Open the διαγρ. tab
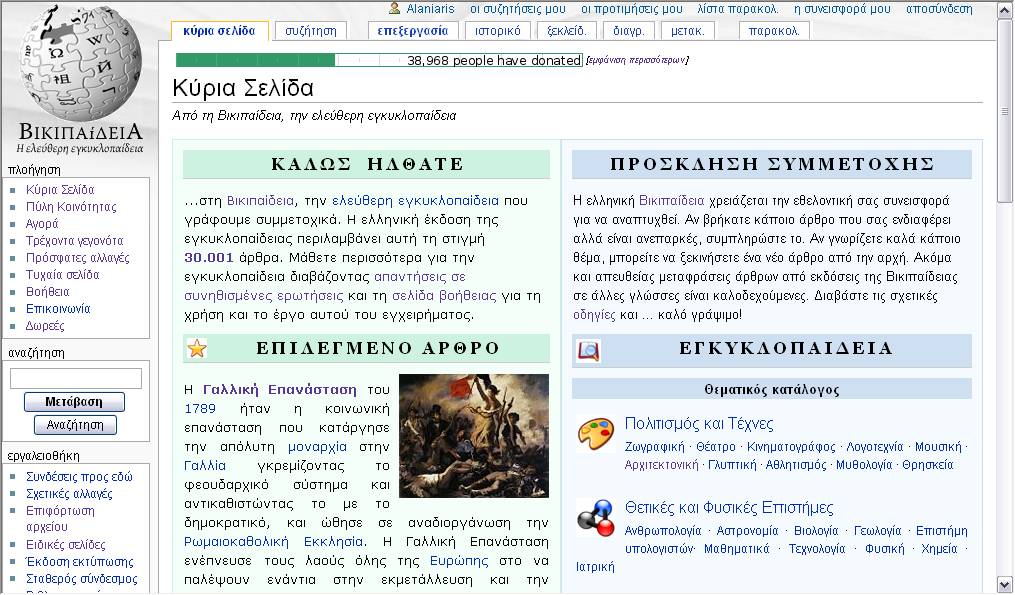 [629, 30]
